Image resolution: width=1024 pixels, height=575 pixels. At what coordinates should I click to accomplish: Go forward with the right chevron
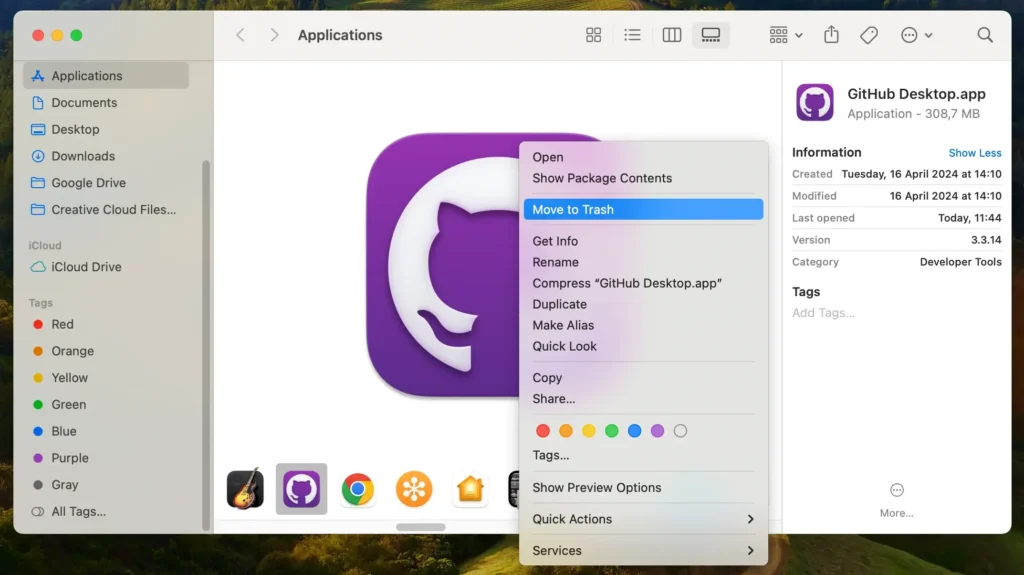[x=274, y=35]
